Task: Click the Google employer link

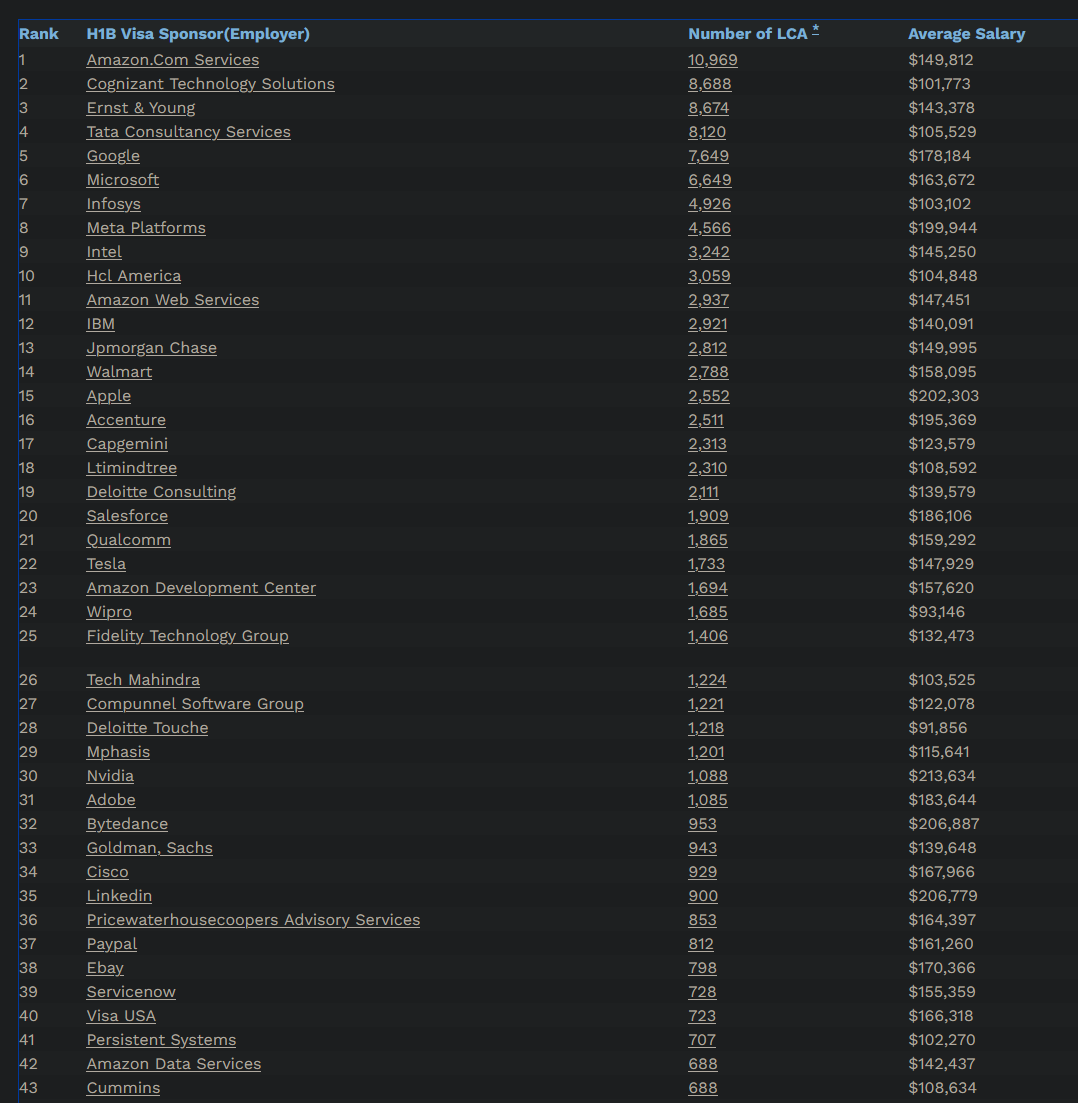Action: tap(113, 155)
